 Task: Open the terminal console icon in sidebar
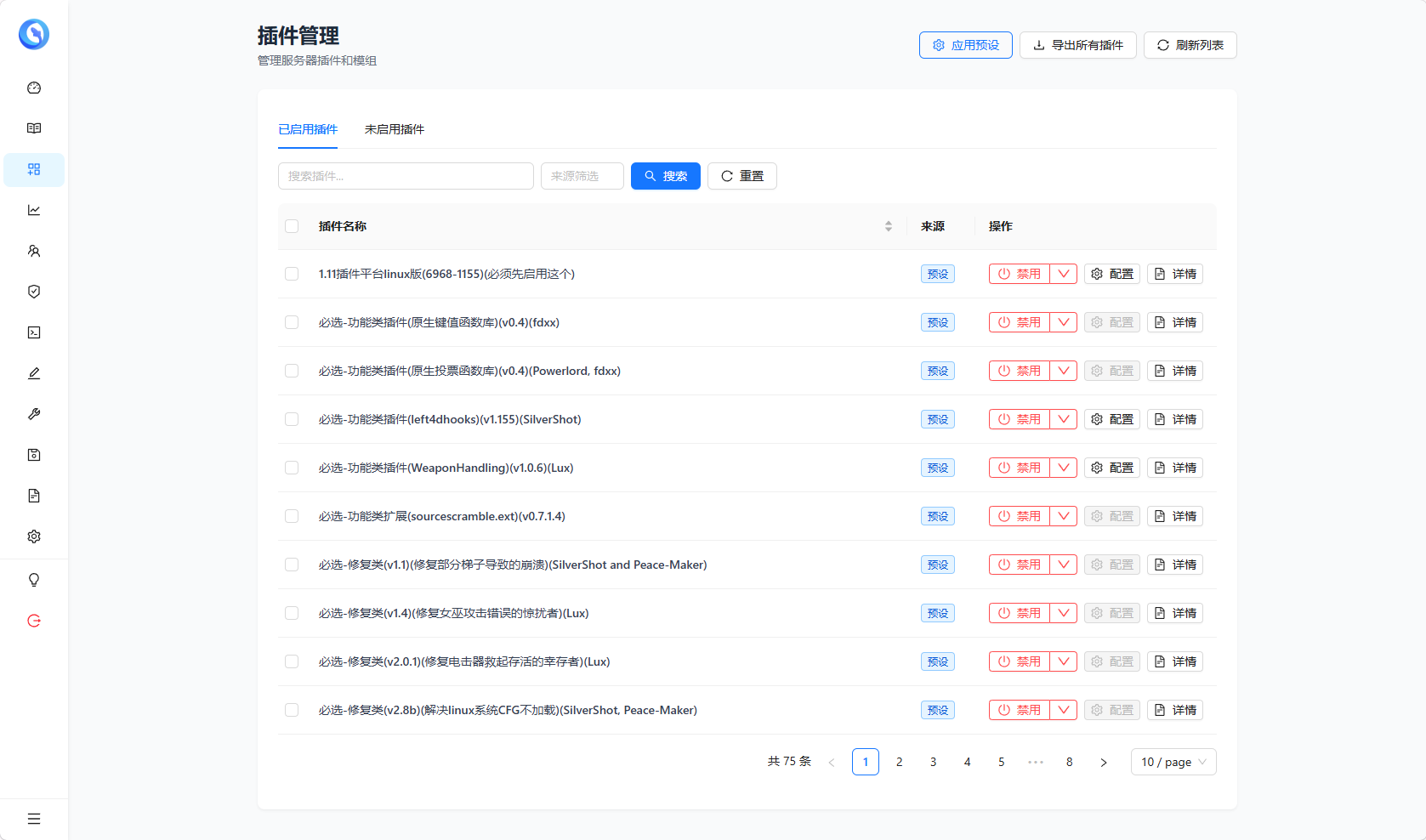click(34, 332)
